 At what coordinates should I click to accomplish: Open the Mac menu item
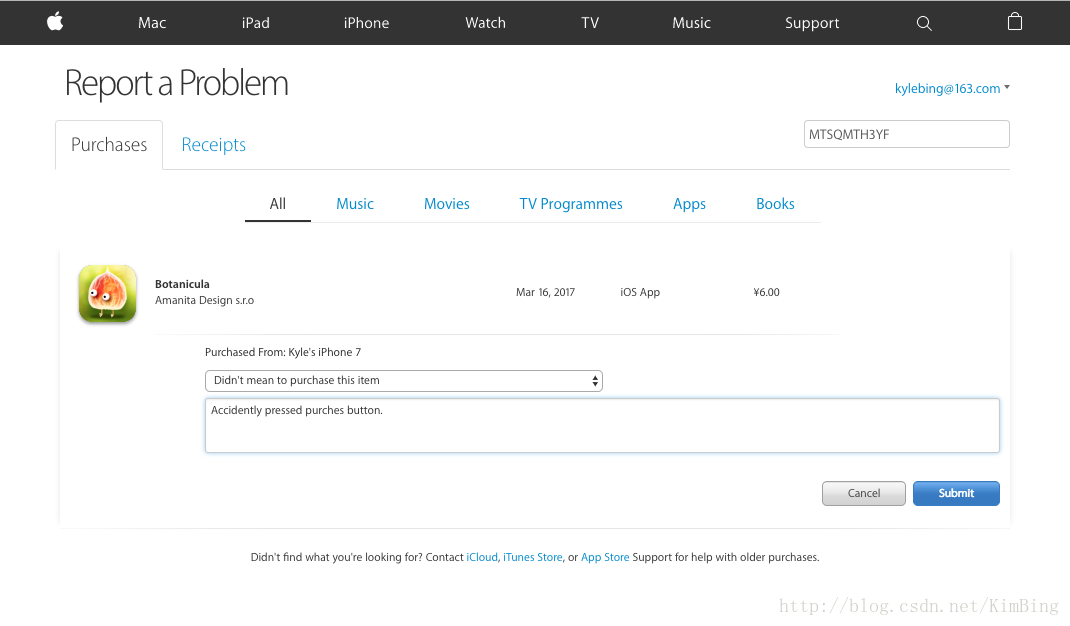tap(152, 23)
